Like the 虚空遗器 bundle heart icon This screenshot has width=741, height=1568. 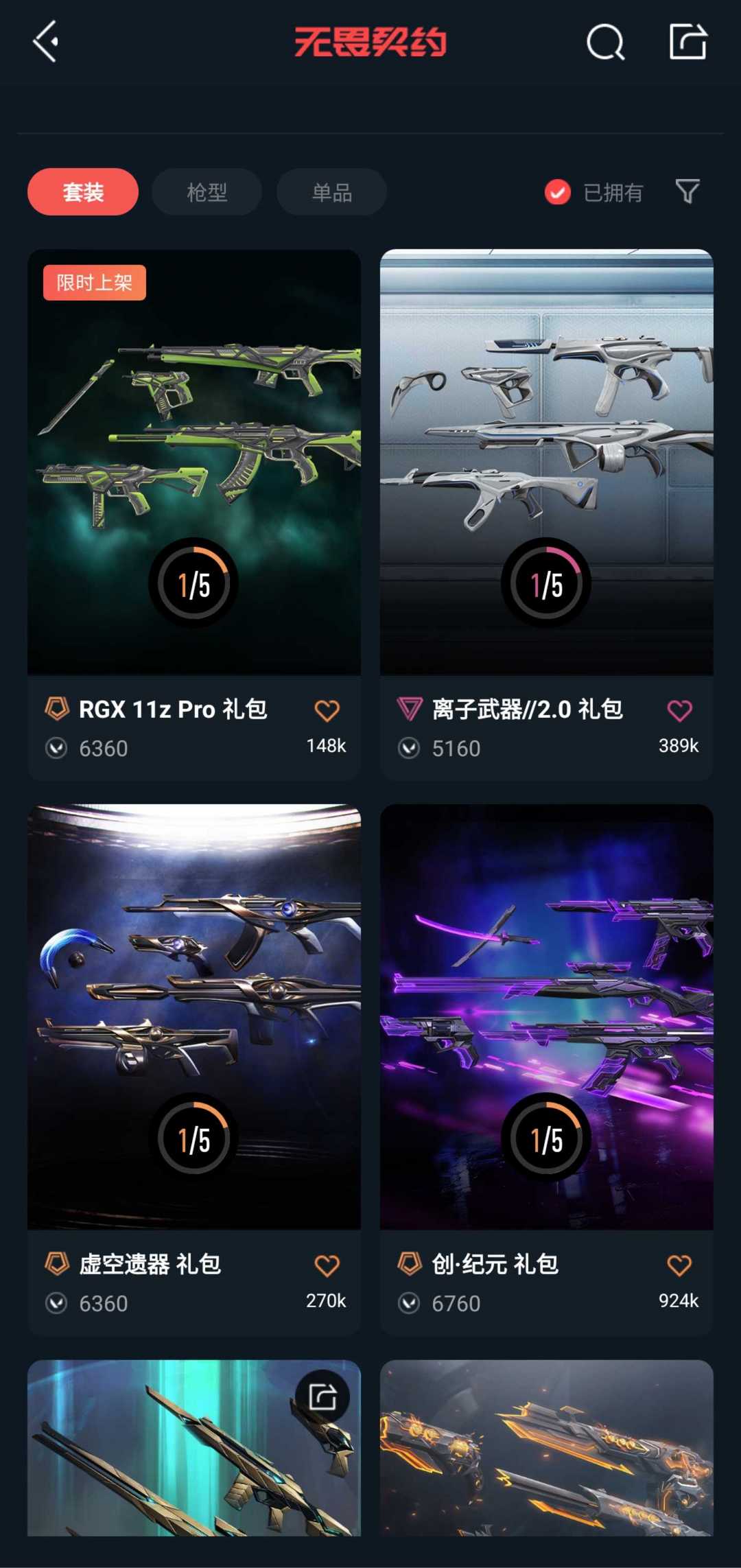pos(327,1265)
